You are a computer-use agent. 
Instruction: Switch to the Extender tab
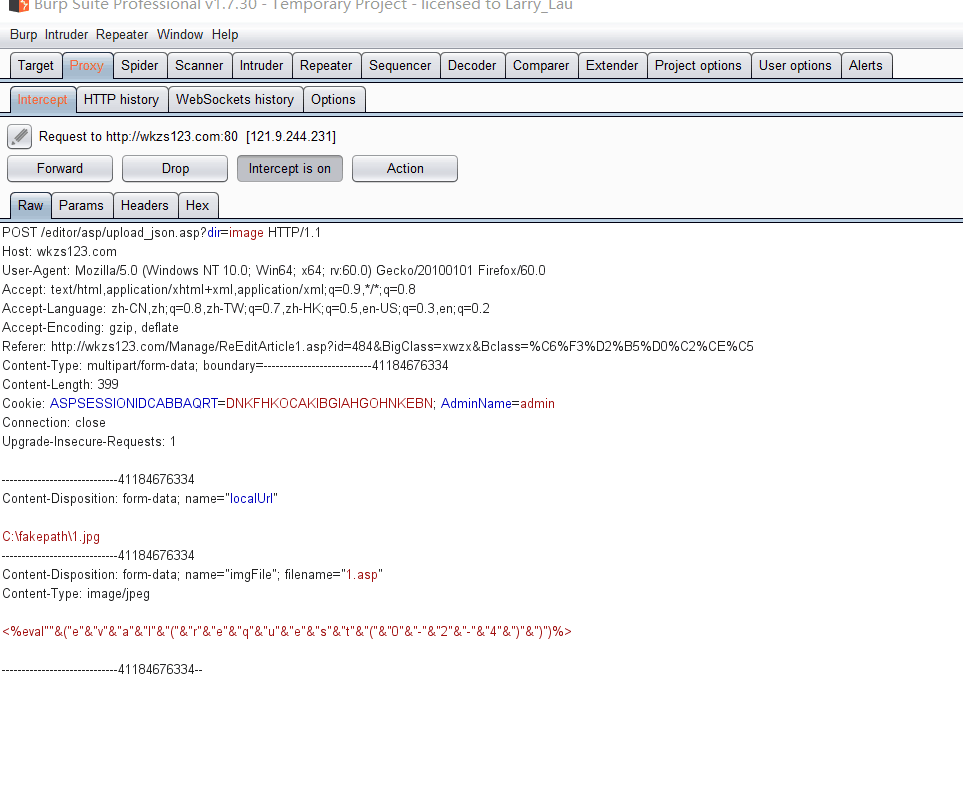point(612,65)
